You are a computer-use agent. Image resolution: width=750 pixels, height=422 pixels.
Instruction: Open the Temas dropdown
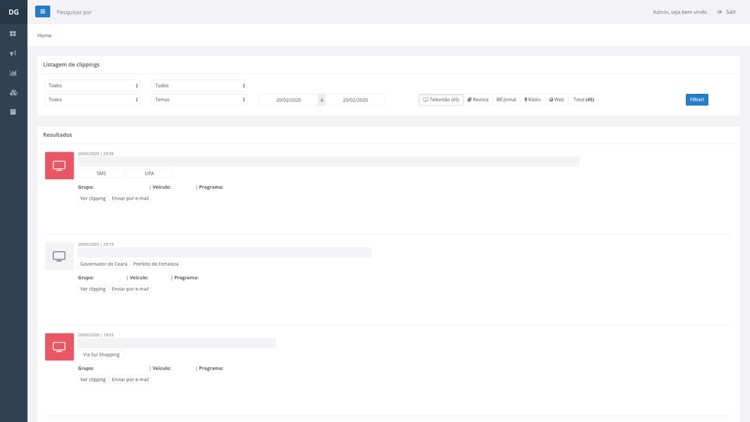click(x=199, y=100)
